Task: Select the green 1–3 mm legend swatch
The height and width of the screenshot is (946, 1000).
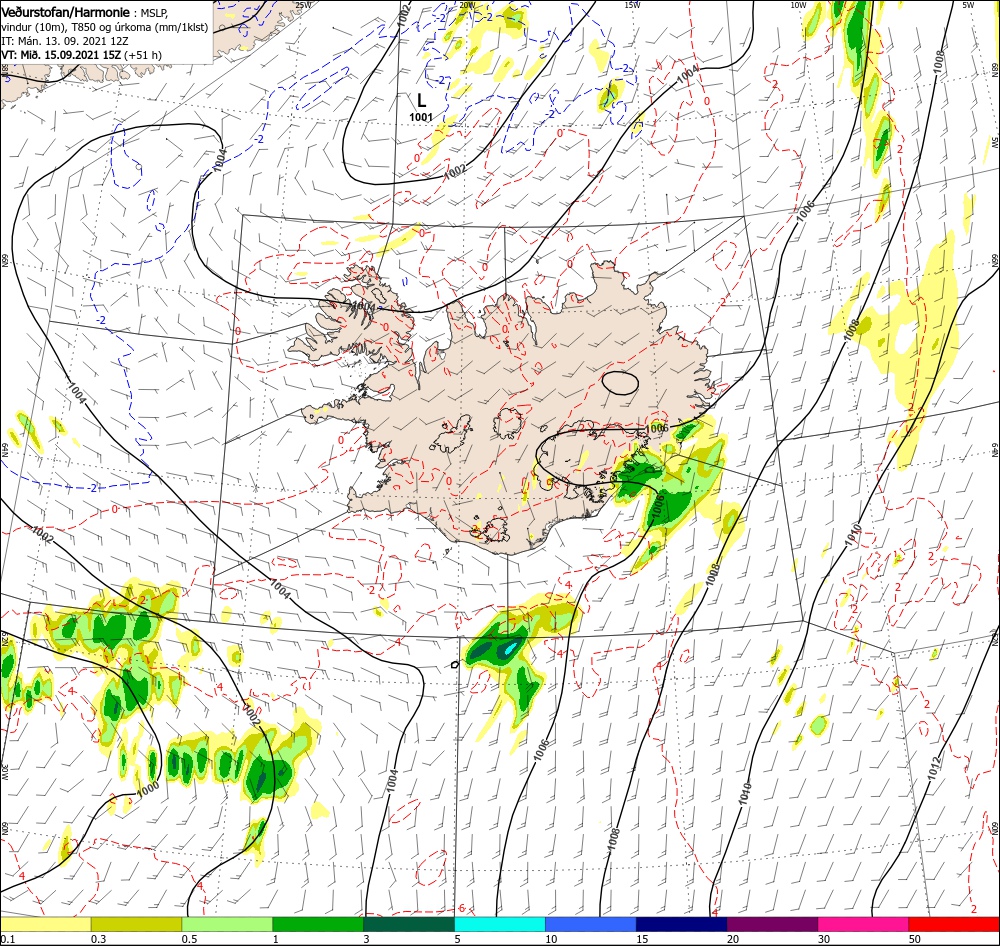Action: [318, 924]
